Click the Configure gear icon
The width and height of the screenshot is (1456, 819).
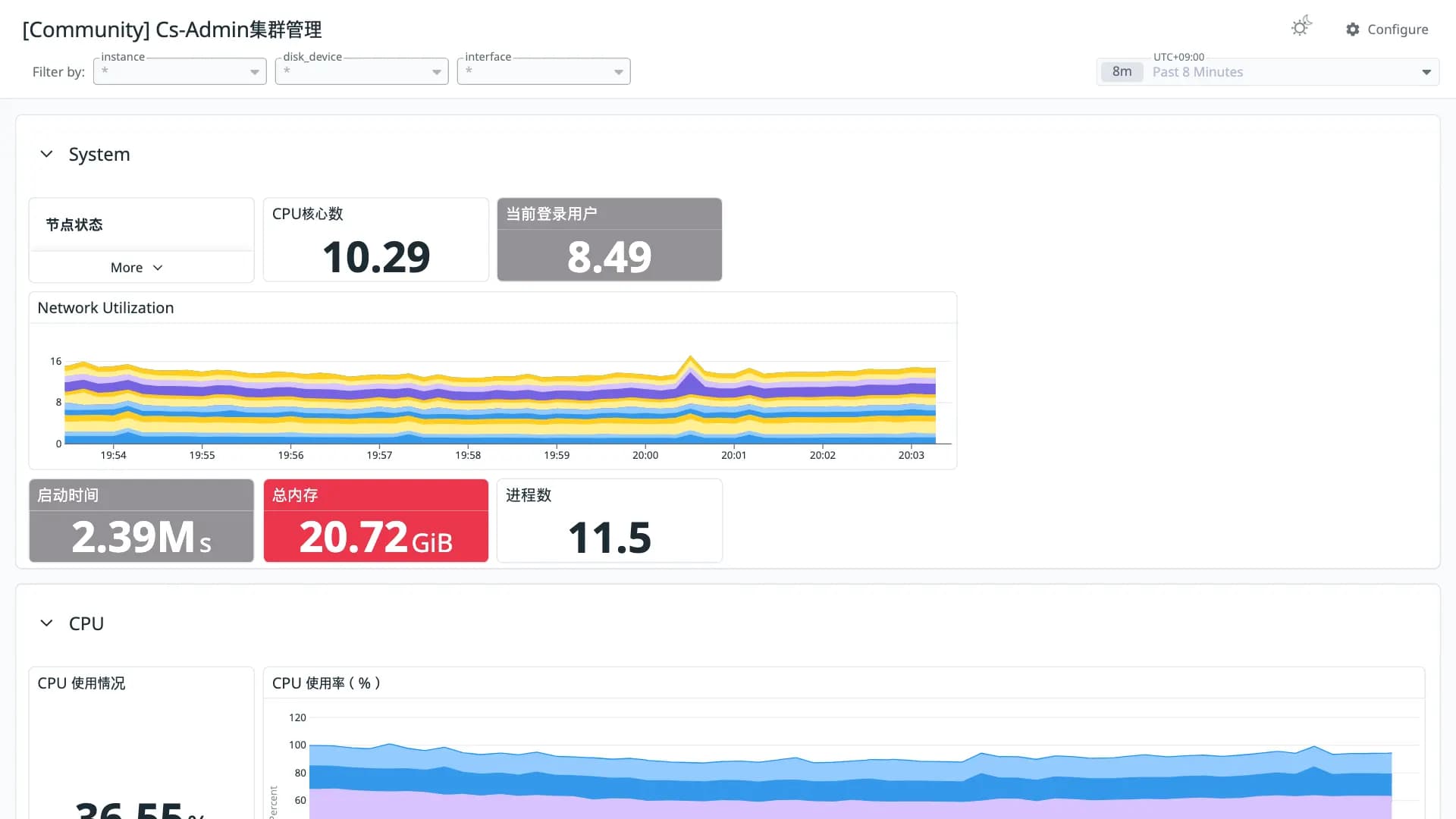[1353, 30]
